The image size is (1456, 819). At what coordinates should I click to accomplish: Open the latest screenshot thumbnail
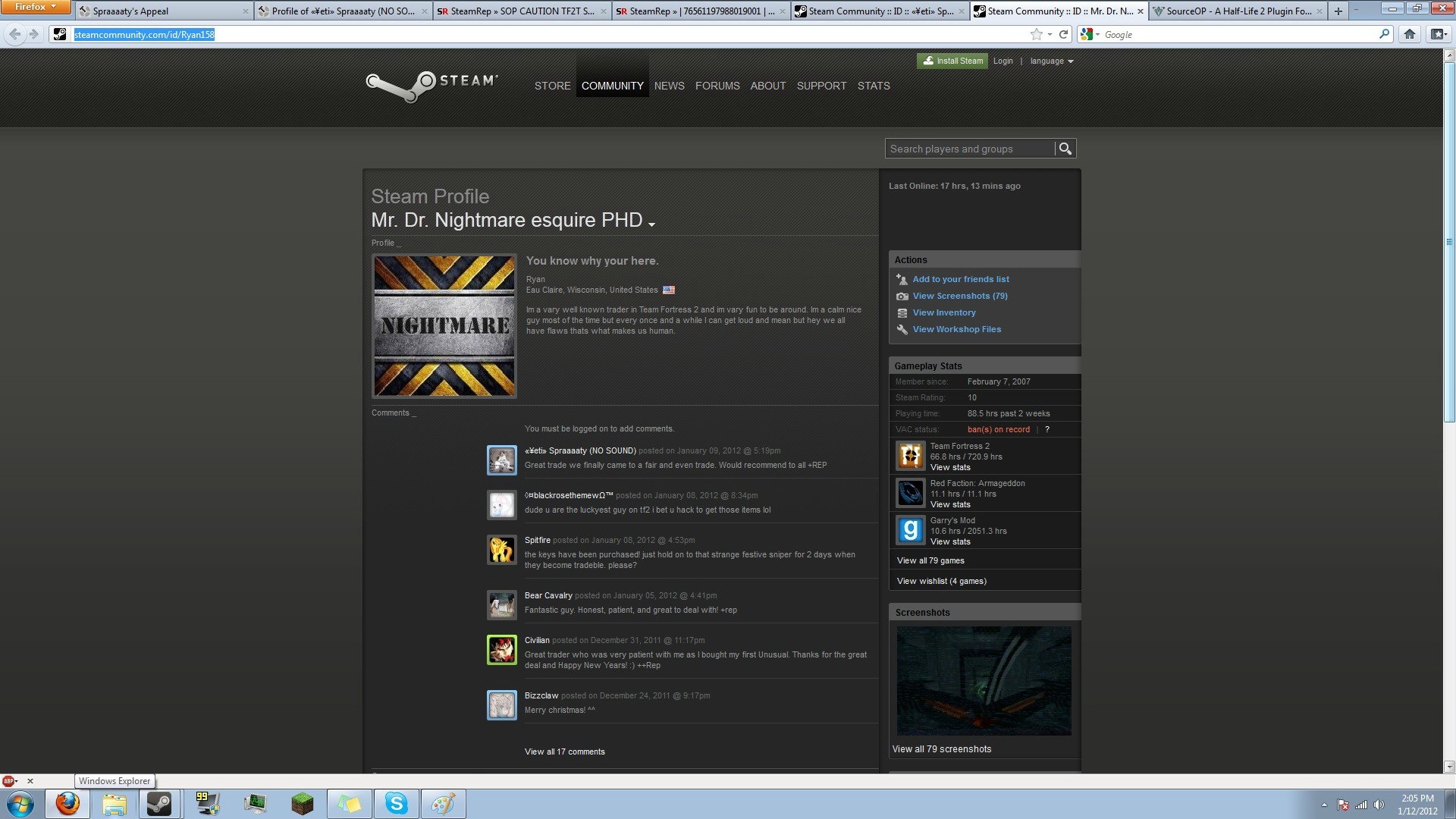point(984,681)
